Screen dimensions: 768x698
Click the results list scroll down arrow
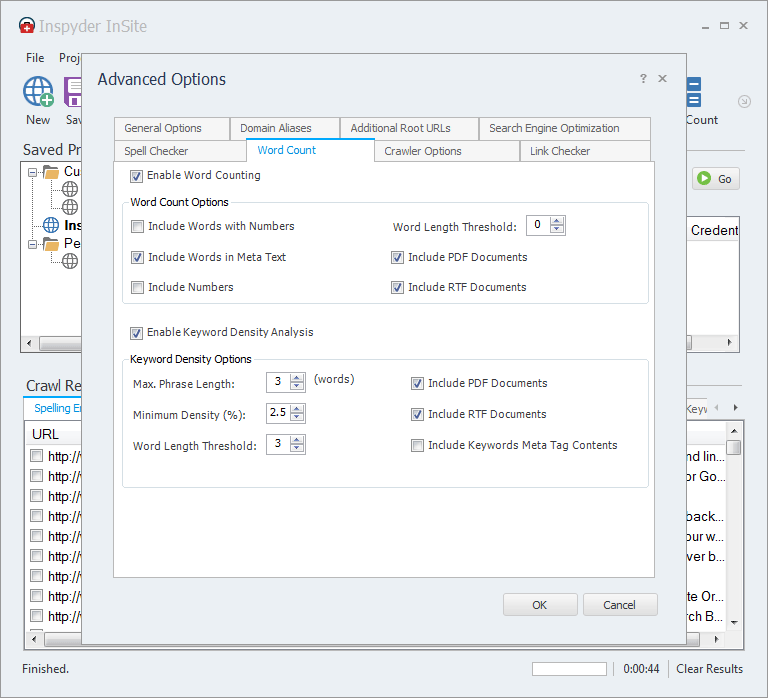734,623
